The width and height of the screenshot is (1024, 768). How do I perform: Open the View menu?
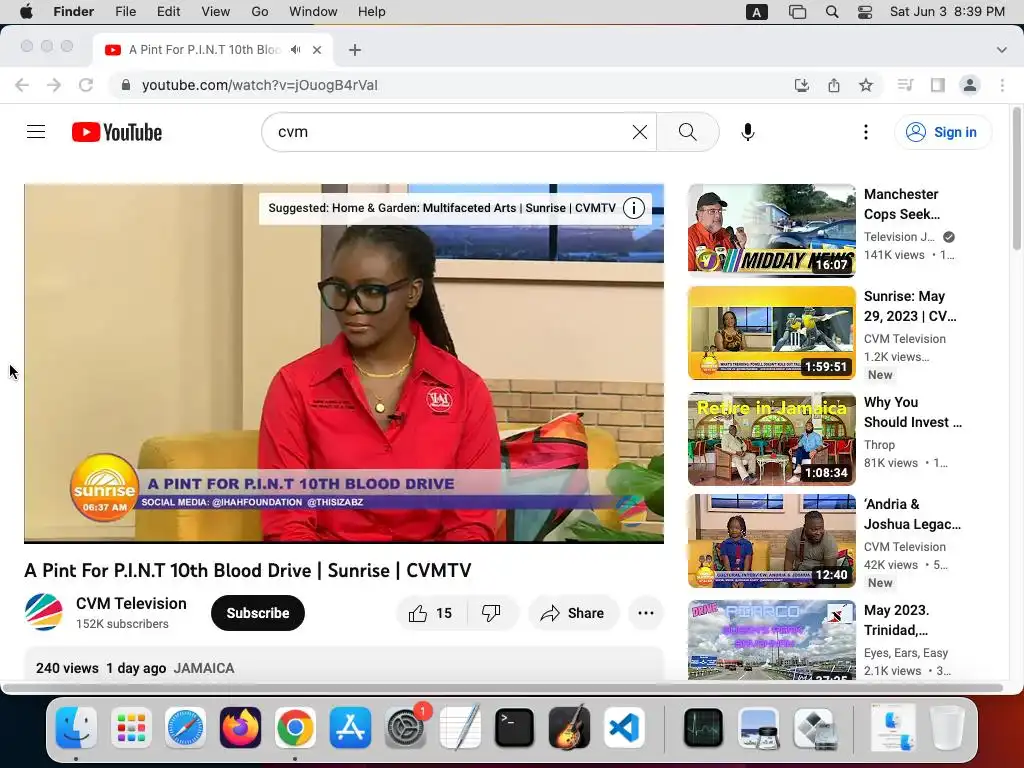click(x=216, y=12)
